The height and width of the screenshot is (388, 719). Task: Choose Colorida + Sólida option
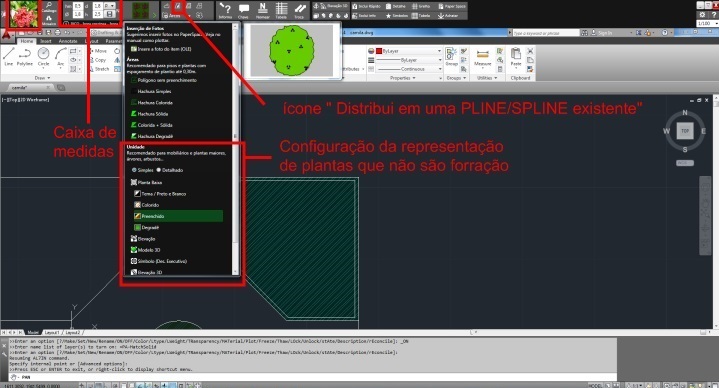[151, 125]
